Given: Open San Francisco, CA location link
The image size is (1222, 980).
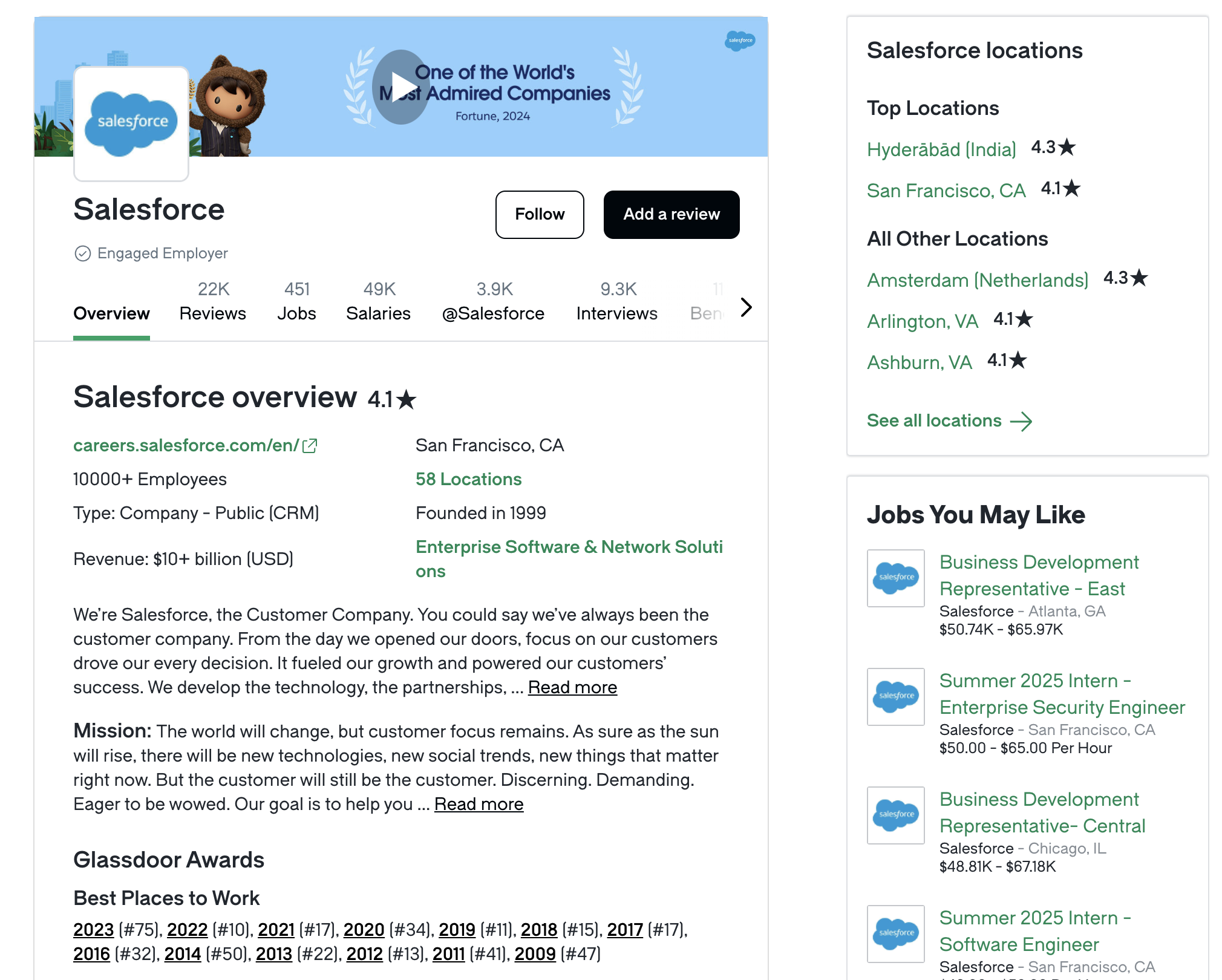Looking at the screenshot, I should pyautogui.click(x=946, y=191).
